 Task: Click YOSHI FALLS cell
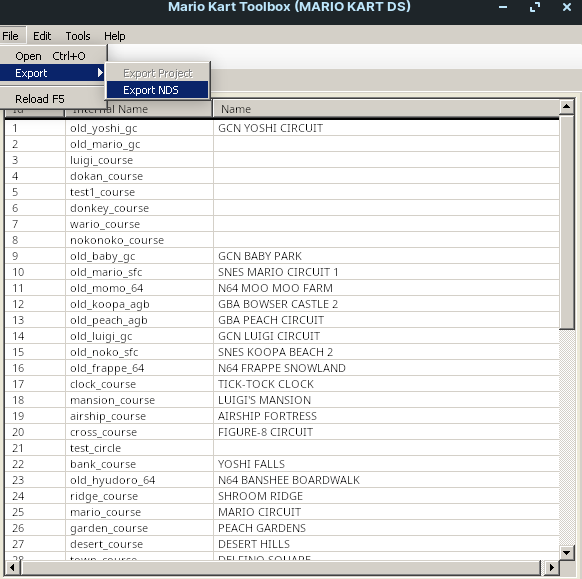click(386, 464)
